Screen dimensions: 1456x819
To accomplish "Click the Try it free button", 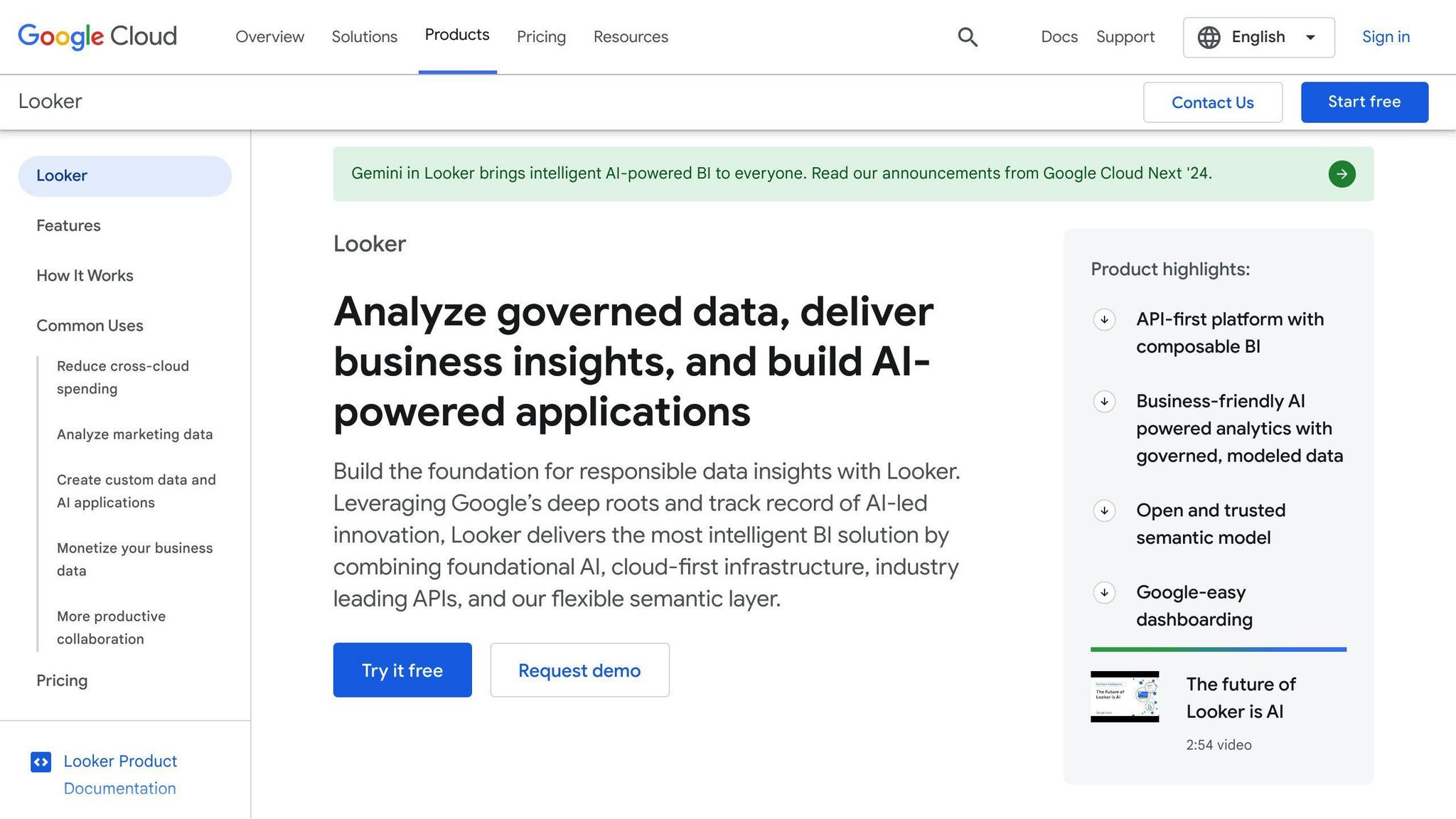I will point(402,670).
